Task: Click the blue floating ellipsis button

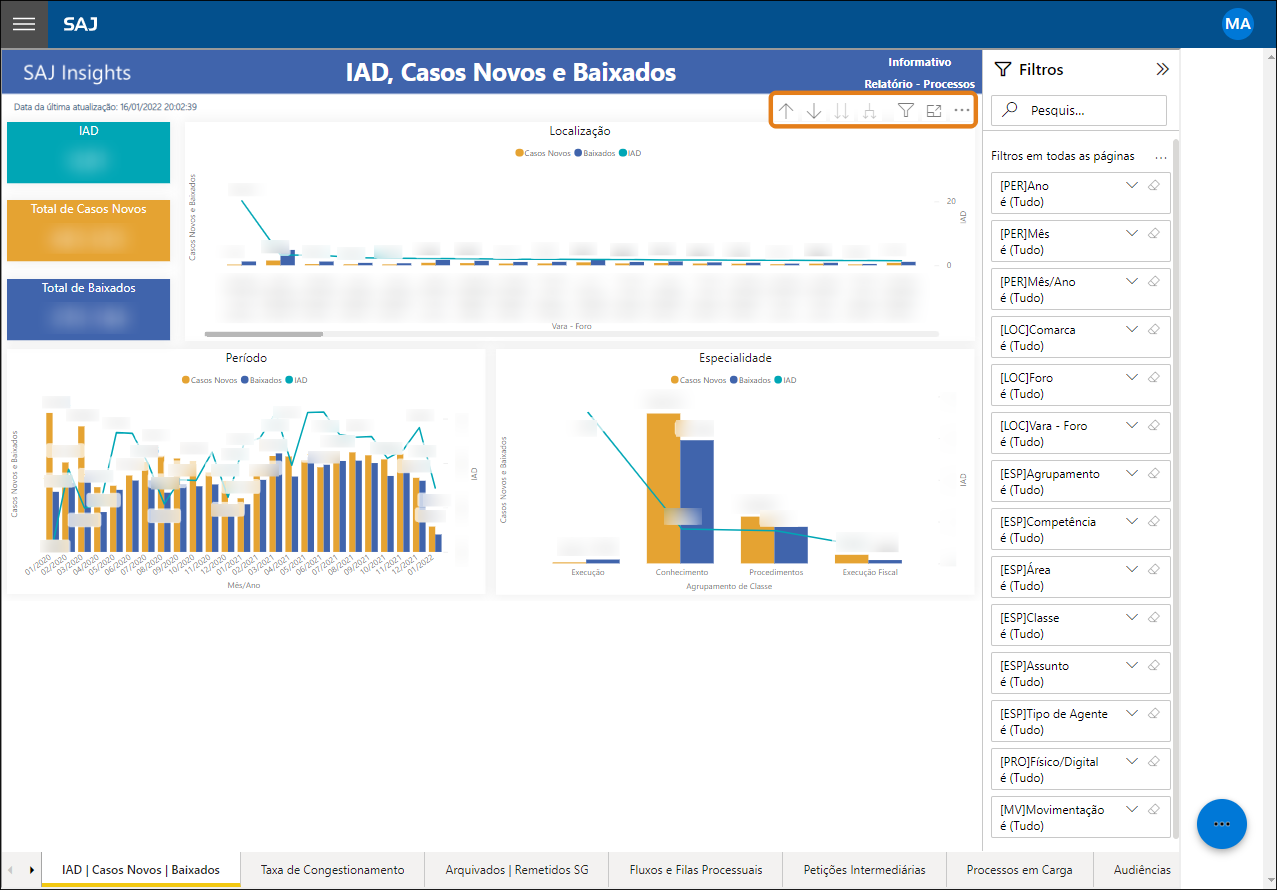Action: point(1221,824)
